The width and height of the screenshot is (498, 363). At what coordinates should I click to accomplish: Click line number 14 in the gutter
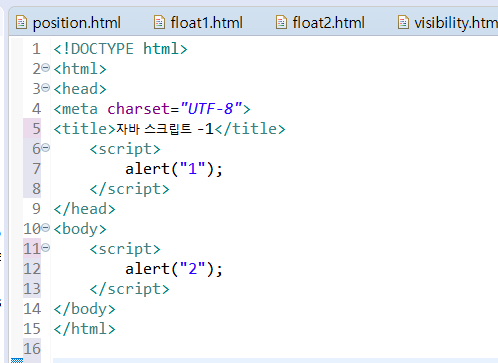[32, 309]
